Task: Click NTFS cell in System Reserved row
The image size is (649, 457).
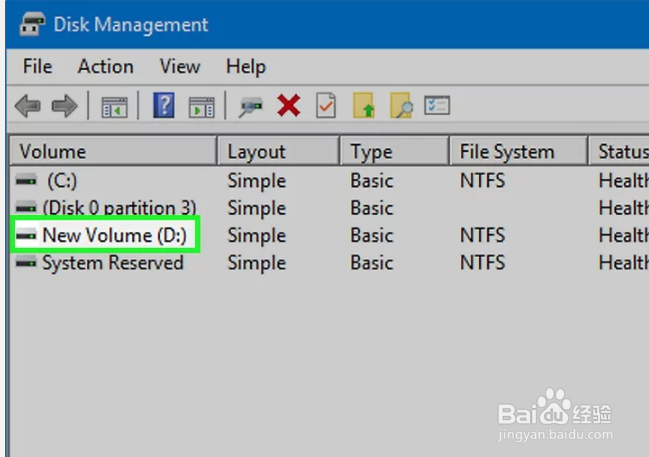Action: click(483, 263)
